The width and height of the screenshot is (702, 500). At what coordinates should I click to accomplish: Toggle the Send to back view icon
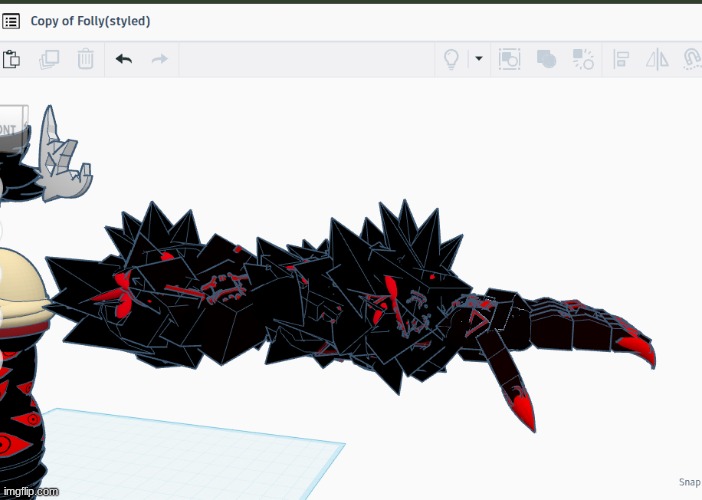pyautogui.click(x=509, y=59)
